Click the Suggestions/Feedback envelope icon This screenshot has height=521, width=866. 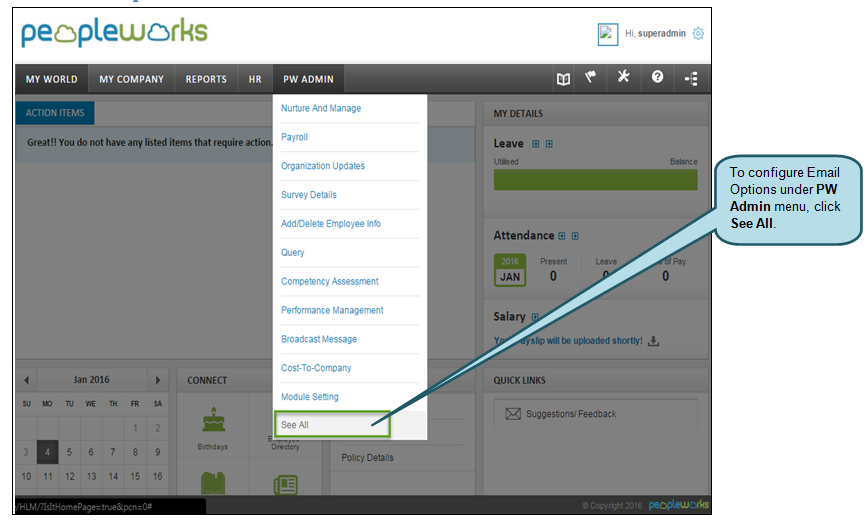point(513,414)
